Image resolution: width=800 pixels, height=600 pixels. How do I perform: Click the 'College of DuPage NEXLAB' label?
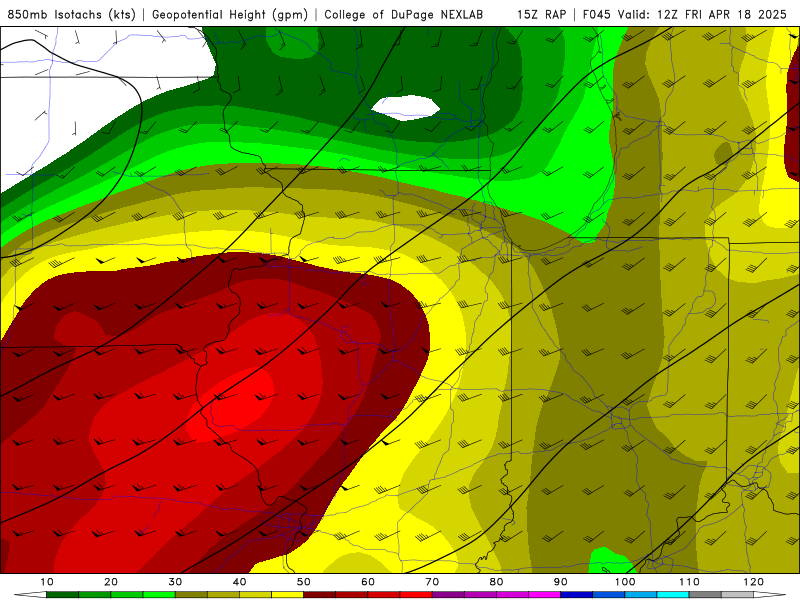pos(404,15)
